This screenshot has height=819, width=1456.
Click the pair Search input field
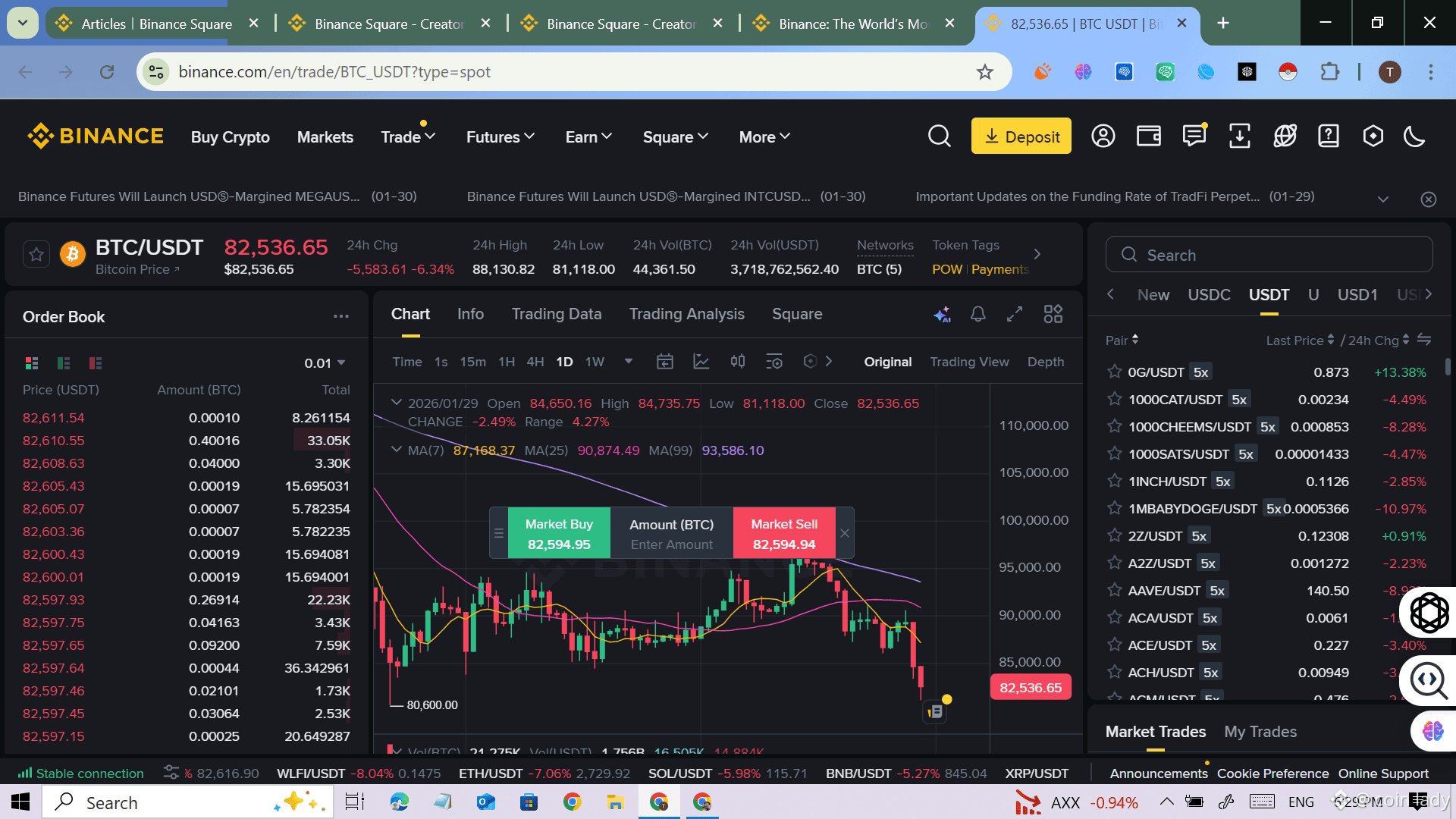click(x=1269, y=255)
